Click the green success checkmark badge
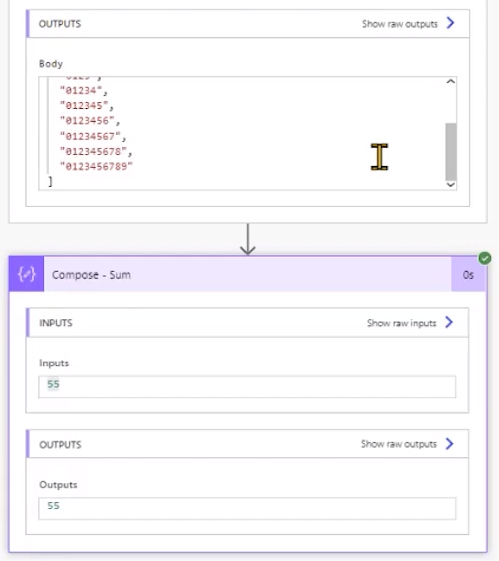This screenshot has width=499, height=561. coord(485,258)
